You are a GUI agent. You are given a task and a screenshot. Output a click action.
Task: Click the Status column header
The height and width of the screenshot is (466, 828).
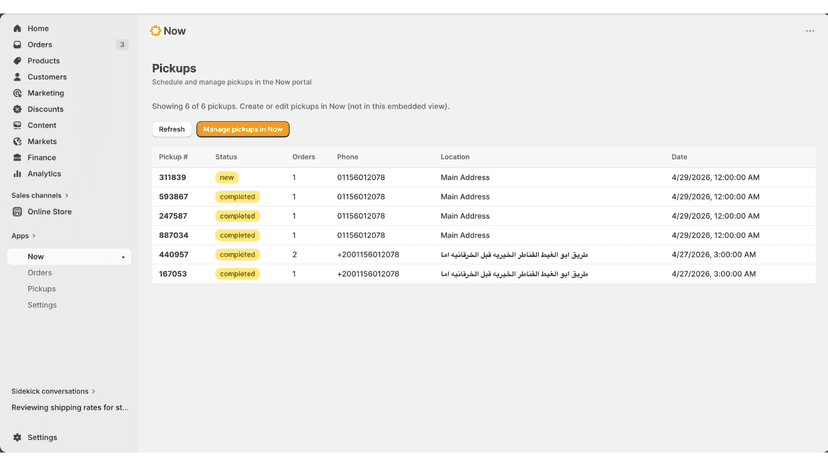point(226,157)
